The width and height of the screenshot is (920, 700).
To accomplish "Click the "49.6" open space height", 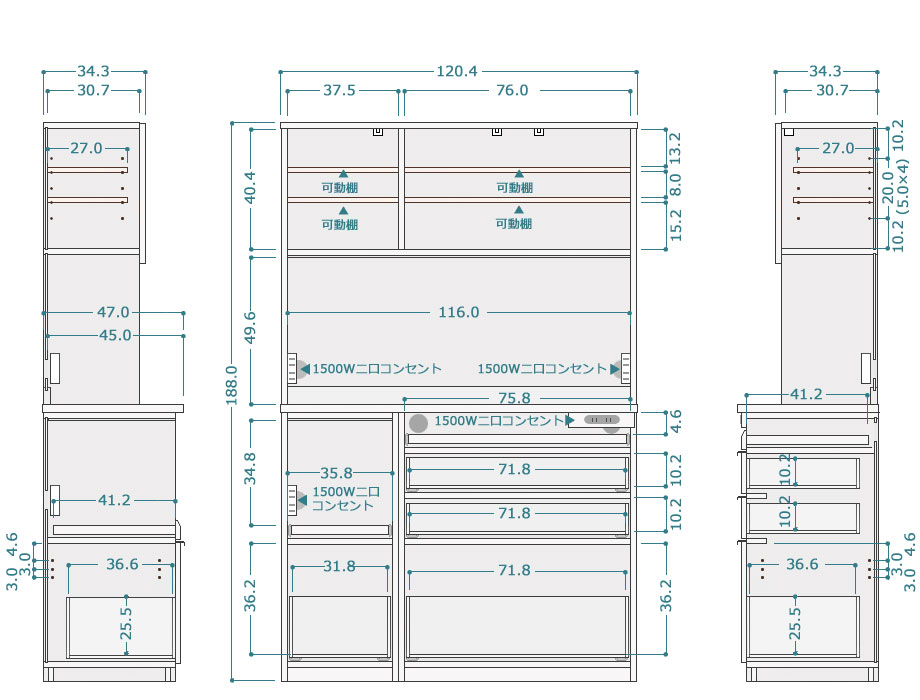I will (x=250, y=327).
